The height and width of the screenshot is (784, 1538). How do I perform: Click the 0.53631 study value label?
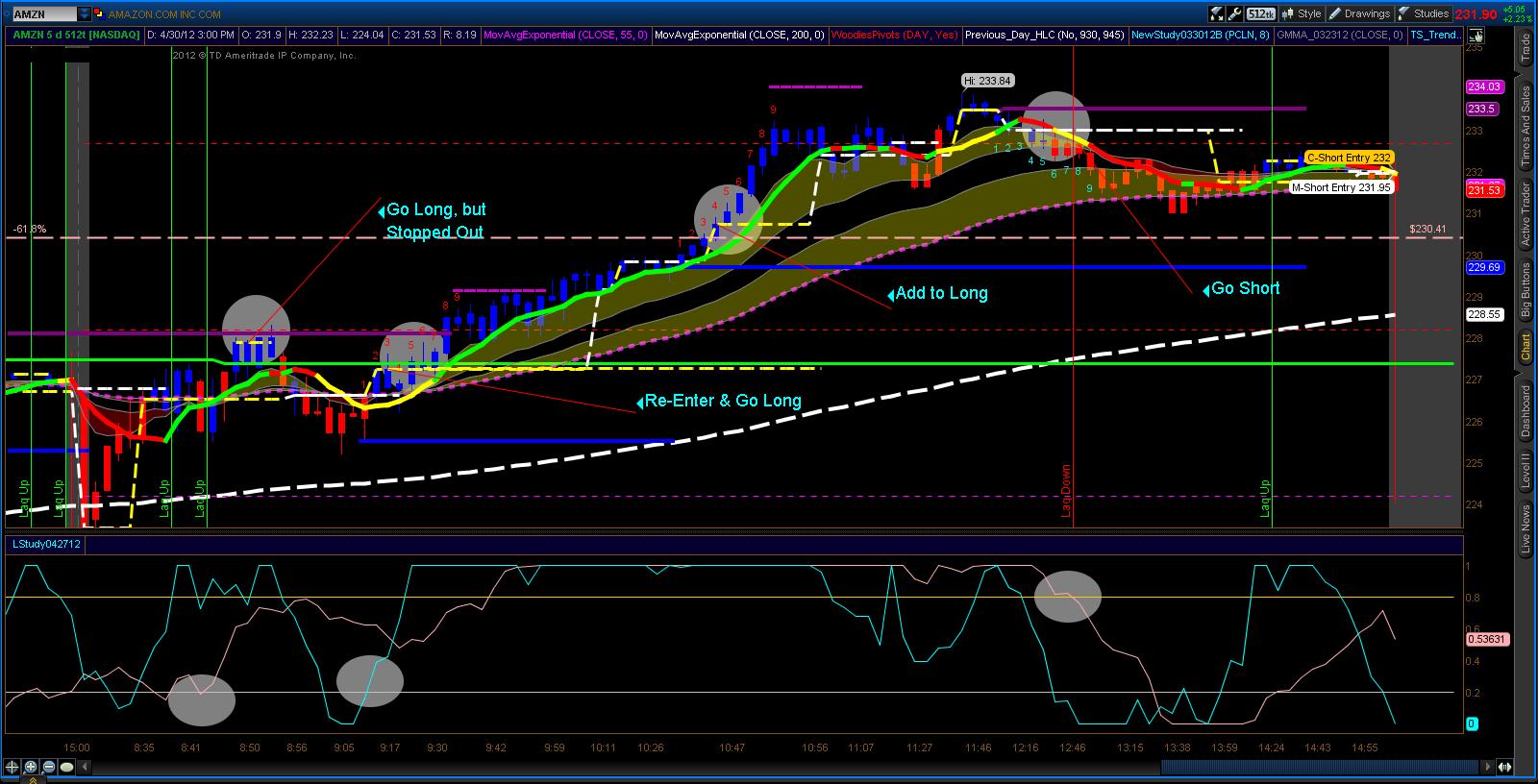click(x=1486, y=638)
